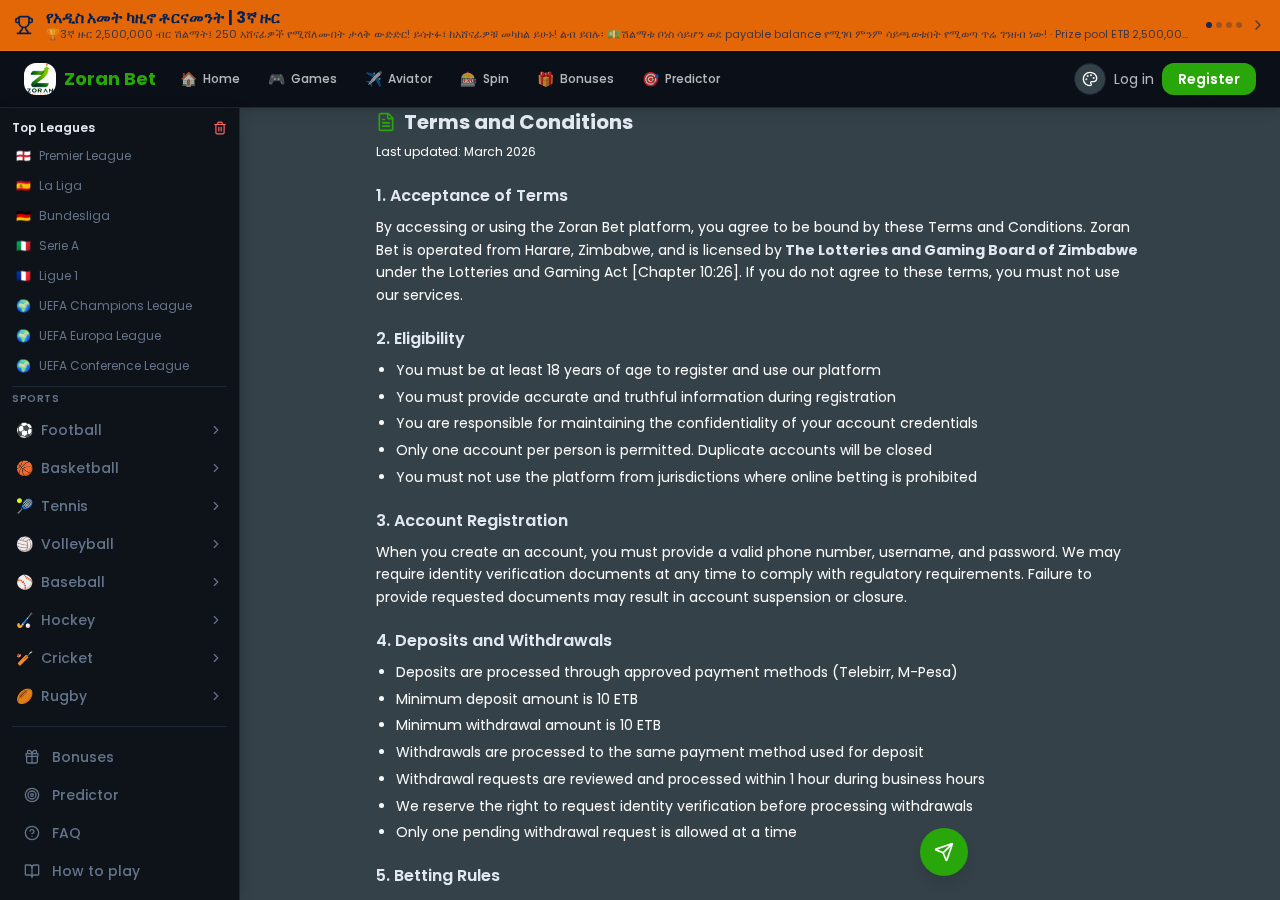Expand the Football sport chevron
This screenshot has width=1280, height=900.
pyautogui.click(x=216, y=430)
